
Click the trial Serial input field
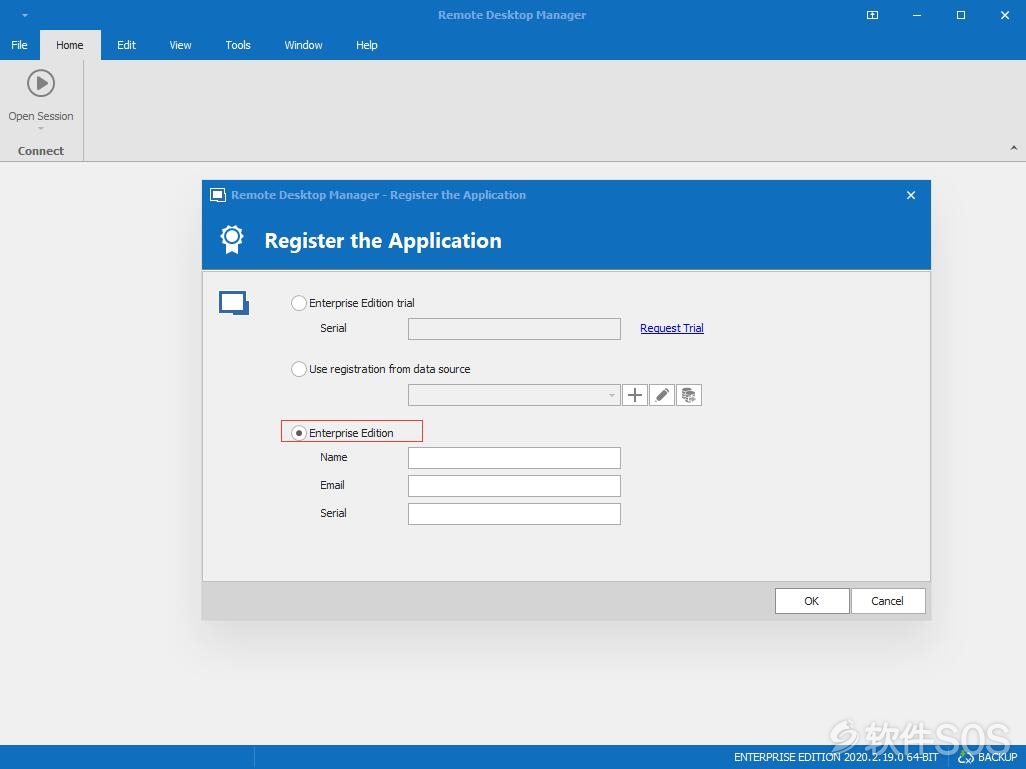[x=514, y=329]
